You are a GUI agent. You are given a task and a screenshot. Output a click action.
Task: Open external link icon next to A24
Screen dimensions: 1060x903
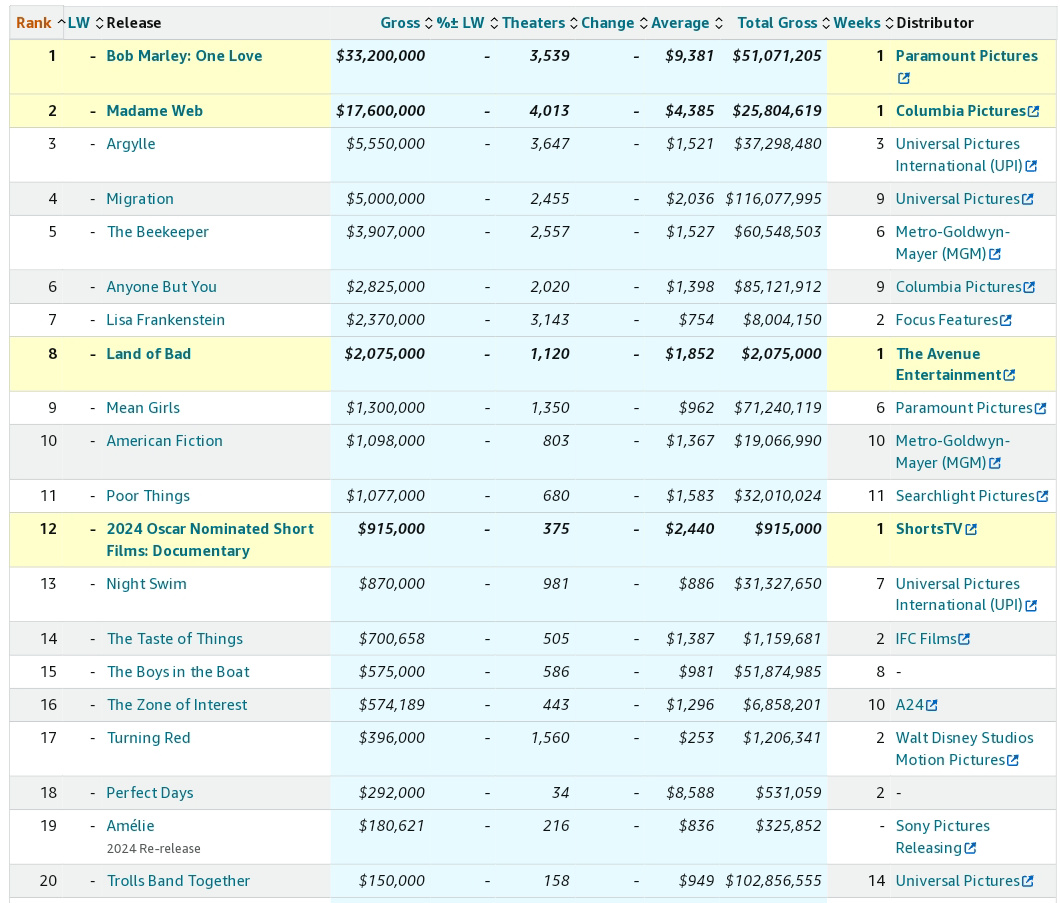(x=932, y=705)
